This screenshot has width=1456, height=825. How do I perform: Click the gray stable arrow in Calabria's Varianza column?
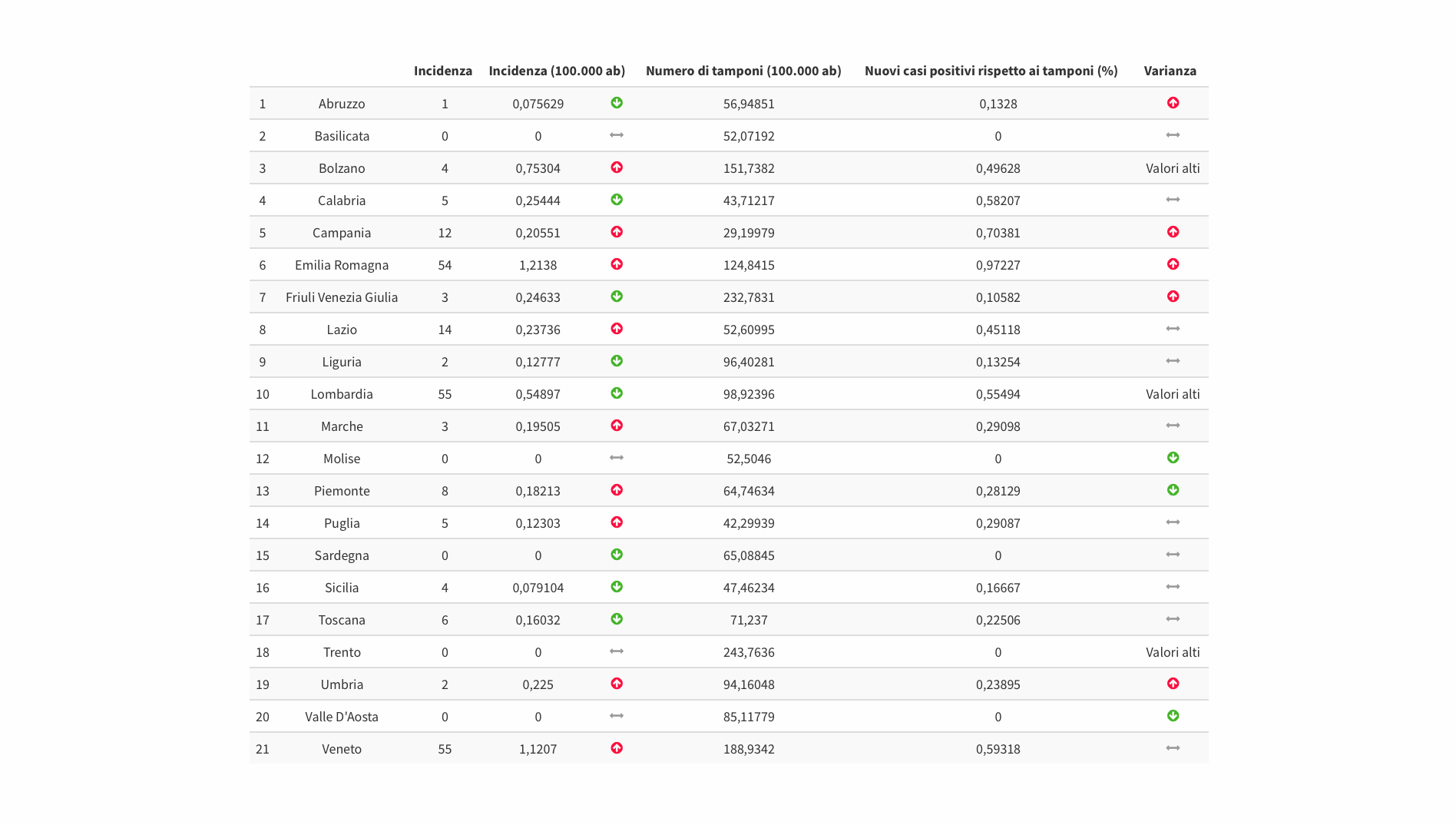(x=1172, y=200)
